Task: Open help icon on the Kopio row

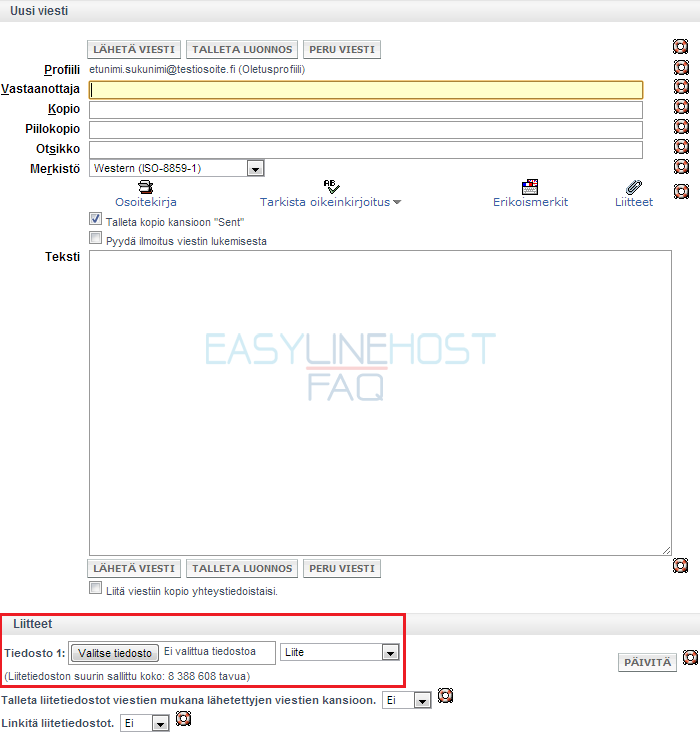Action: coord(681,107)
